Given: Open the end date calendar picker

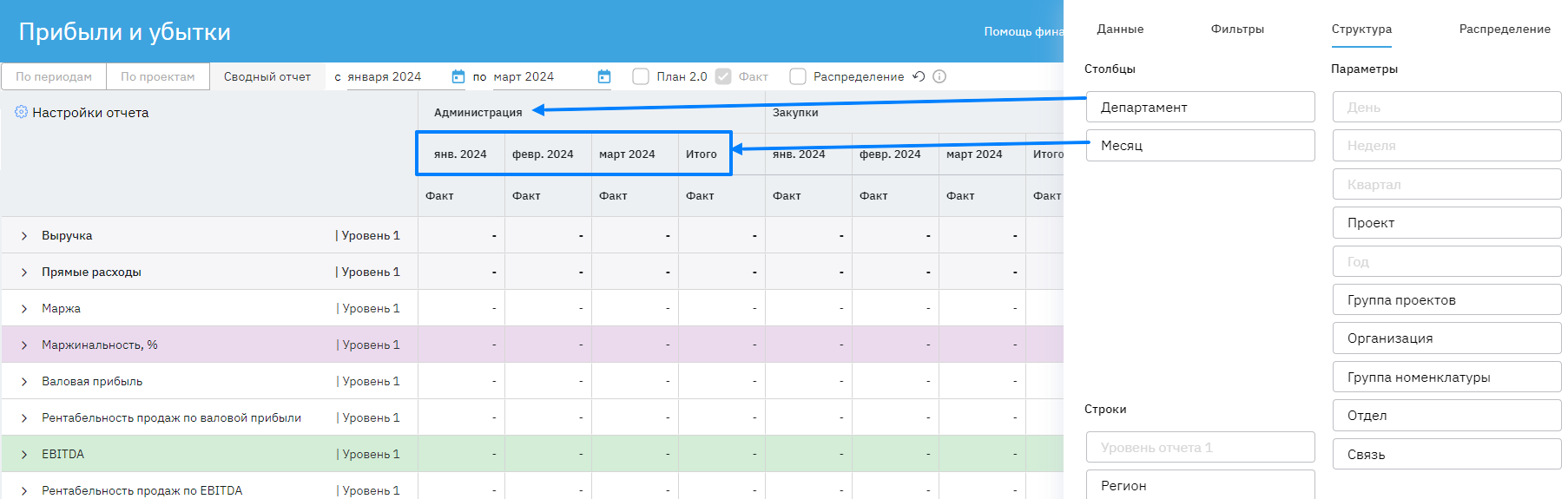Looking at the screenshot, I should click(x=604, y=76).
